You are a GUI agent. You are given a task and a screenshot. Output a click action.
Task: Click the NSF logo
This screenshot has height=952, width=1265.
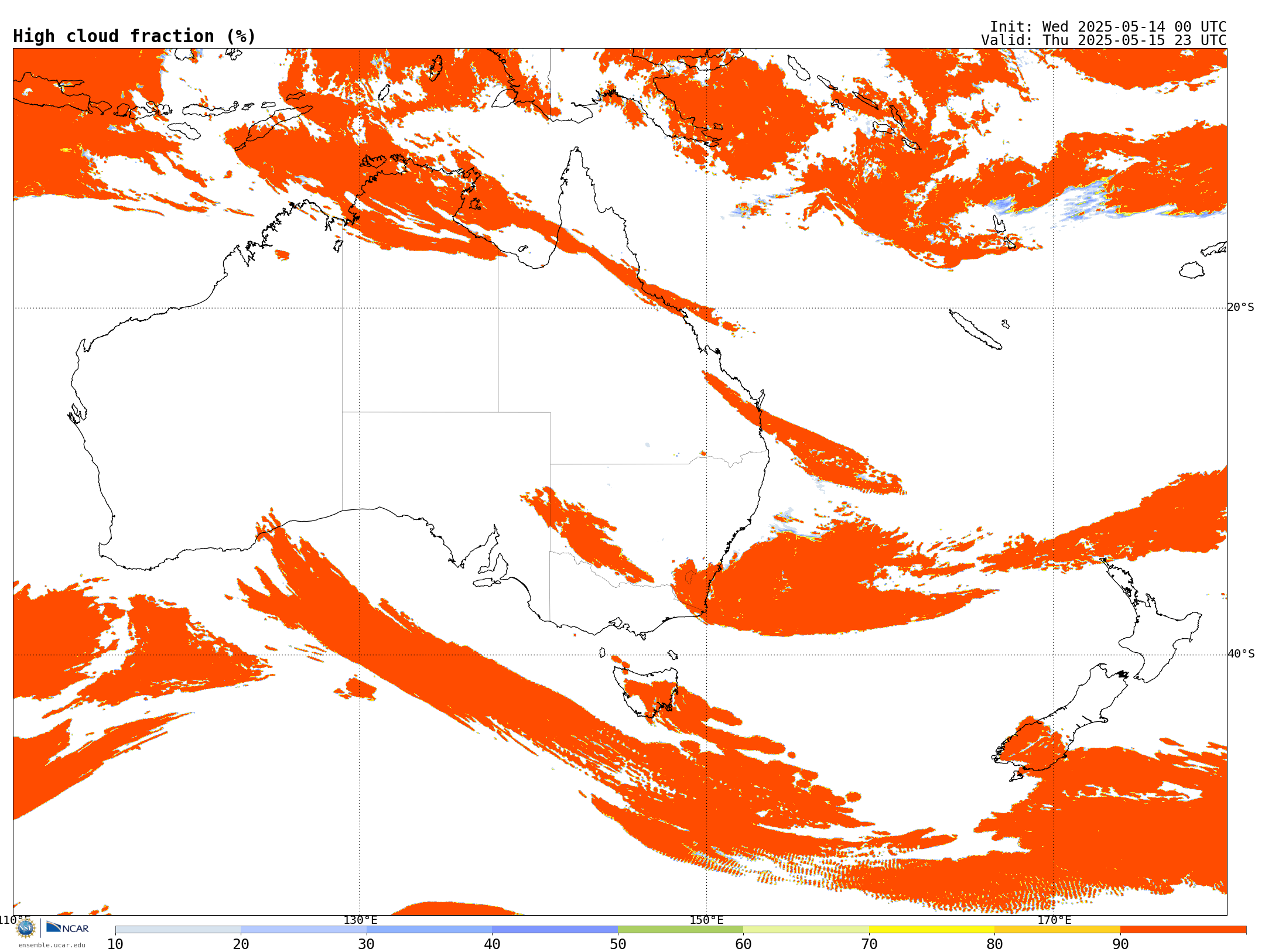[x=26, y=928]
